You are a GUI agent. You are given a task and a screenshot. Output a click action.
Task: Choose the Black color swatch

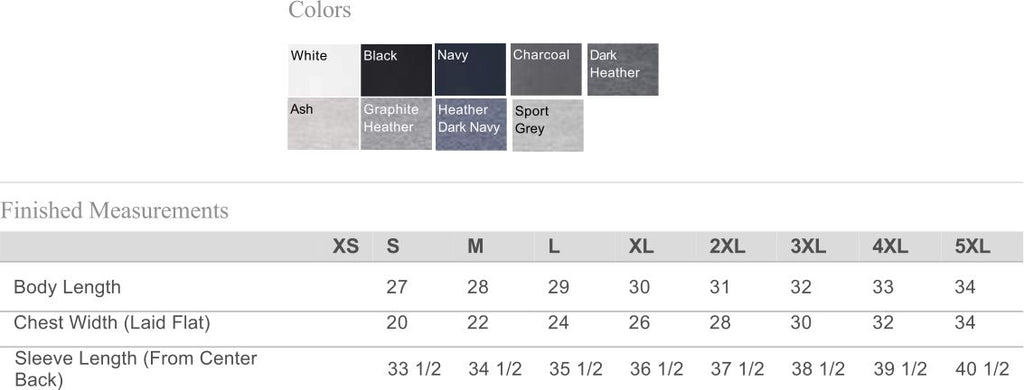pyautogui.click(x=396, y=70)
